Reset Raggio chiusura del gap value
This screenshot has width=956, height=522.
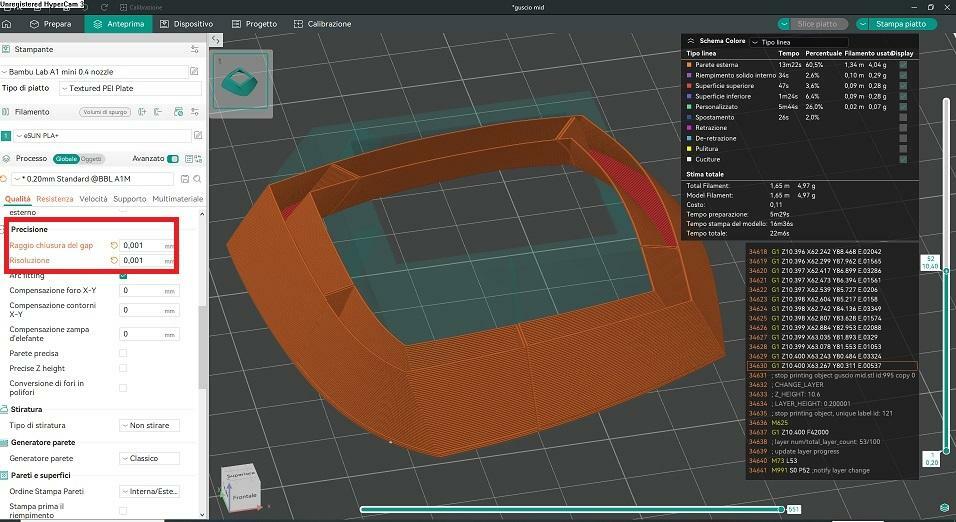coord(113,245)
